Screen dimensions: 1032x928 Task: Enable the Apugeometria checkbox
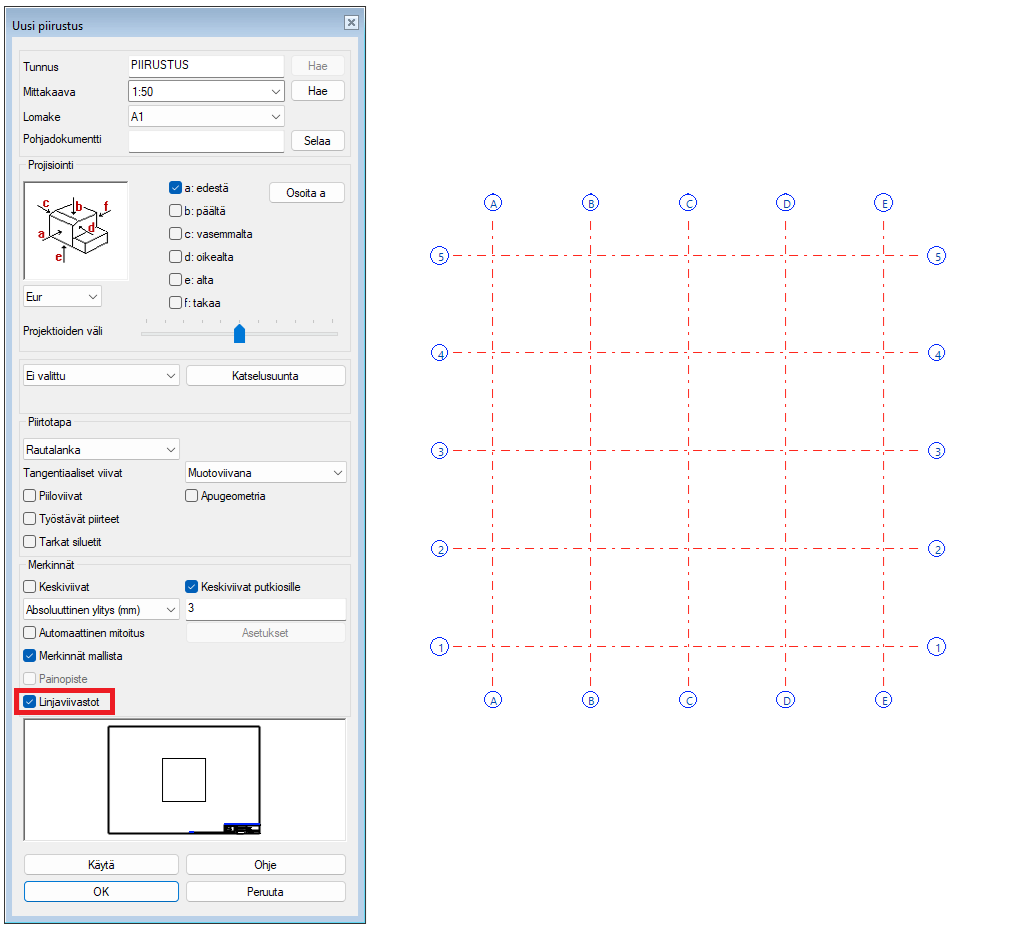point(193,495)
